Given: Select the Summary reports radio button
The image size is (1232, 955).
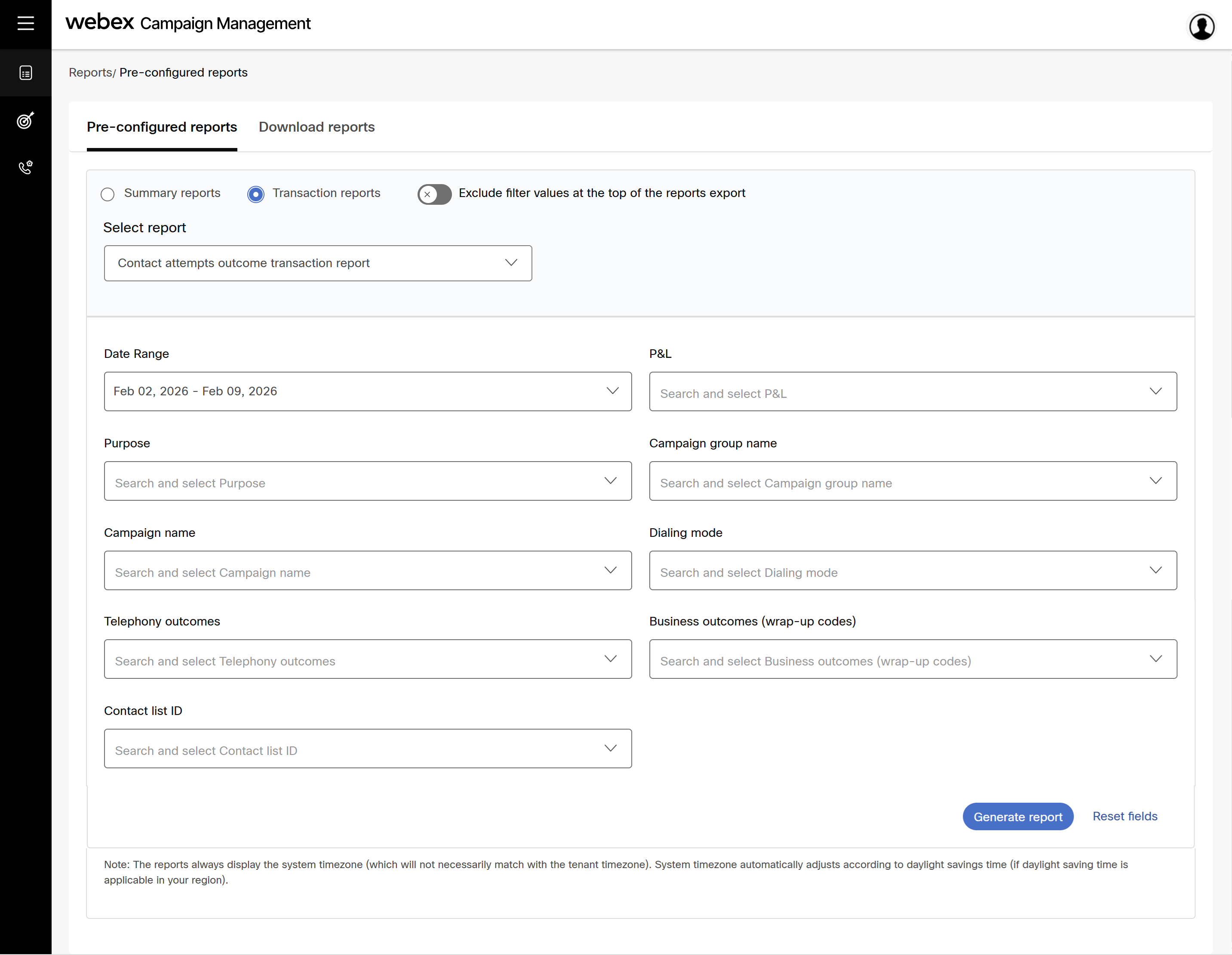Looking at the screenshot, I should click(x=108, y=194).
